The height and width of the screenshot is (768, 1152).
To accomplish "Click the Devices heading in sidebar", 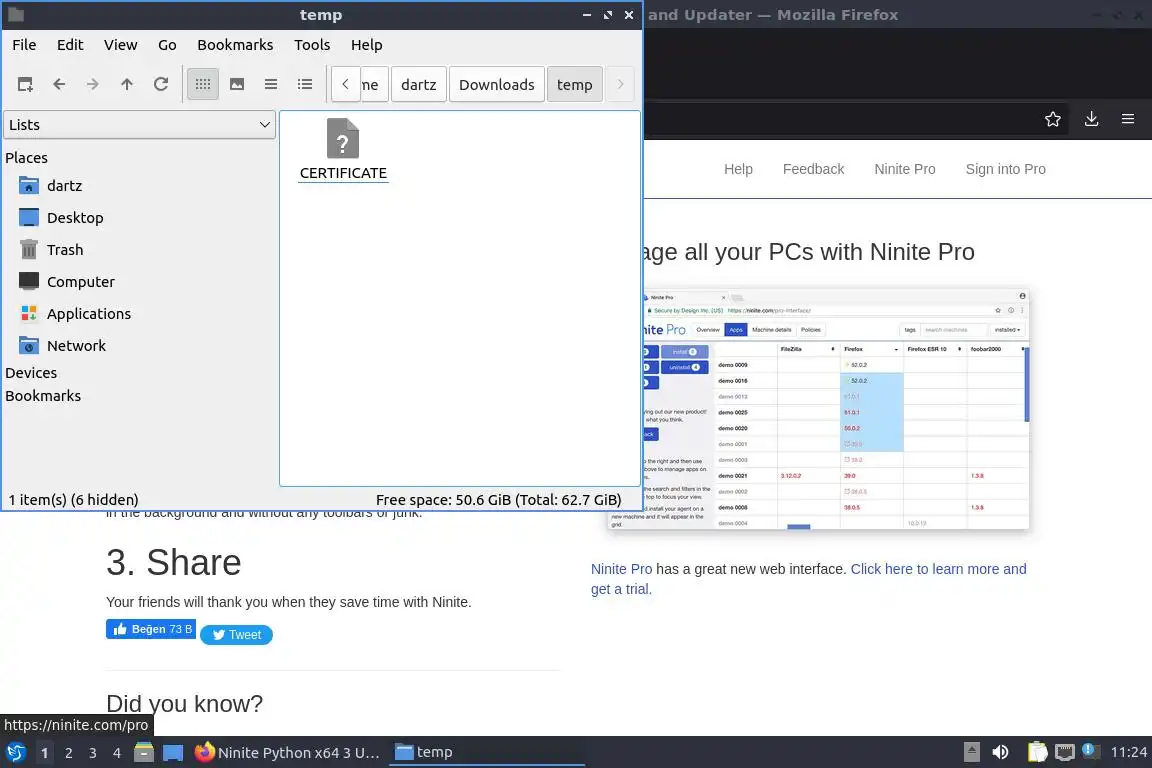I will click(31, 373).
